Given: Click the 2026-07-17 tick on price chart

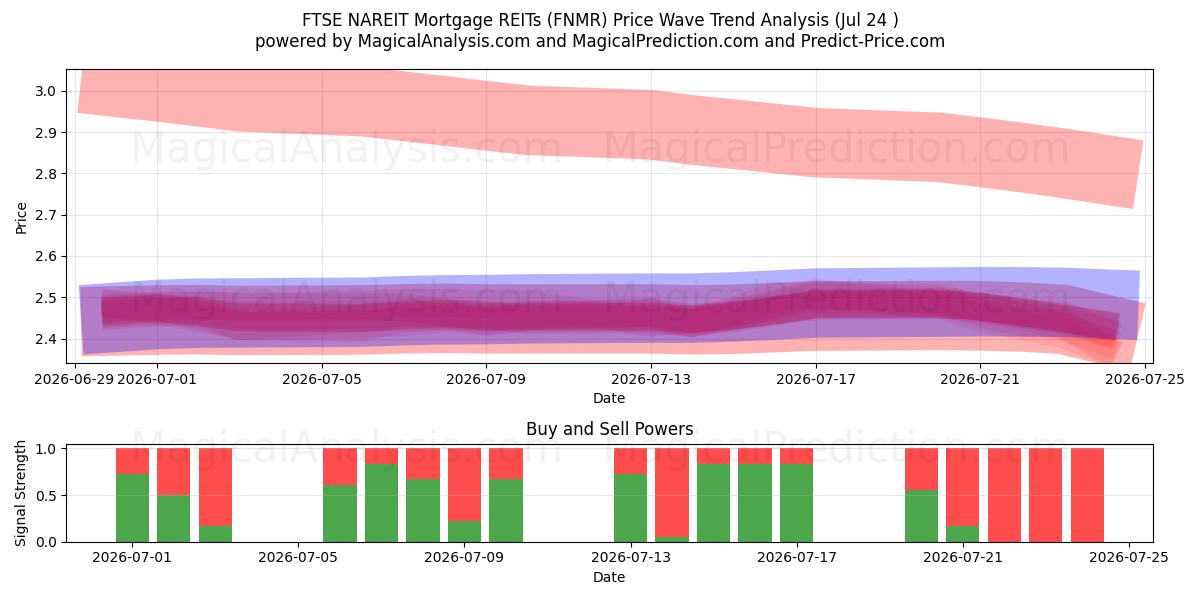Looking at the screenshot, I should coord(816,379).
